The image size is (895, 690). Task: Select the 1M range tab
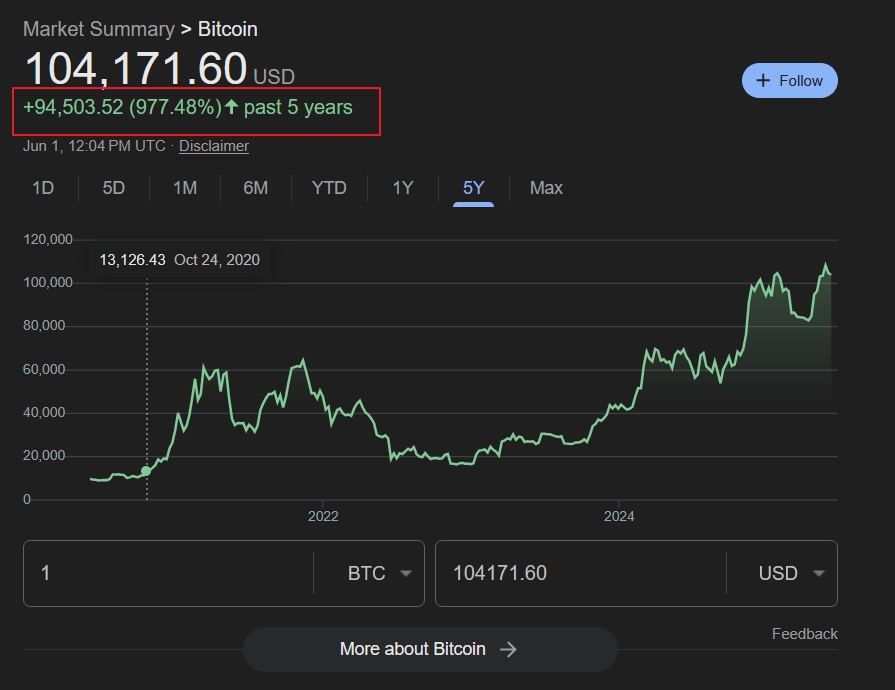pos(185,188)
